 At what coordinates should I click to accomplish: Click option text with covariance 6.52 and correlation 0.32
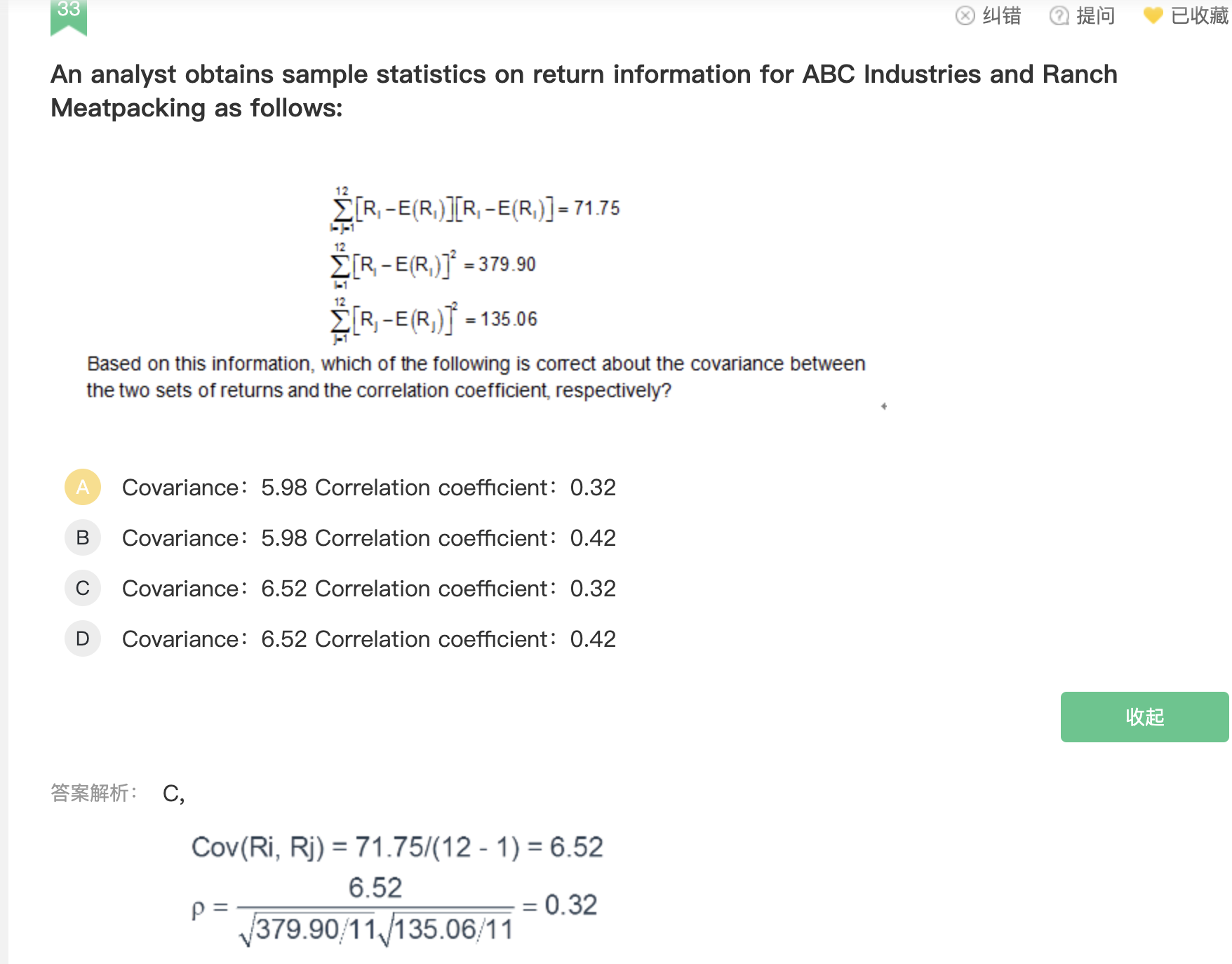pyautogui.click(x=368, y=589)
